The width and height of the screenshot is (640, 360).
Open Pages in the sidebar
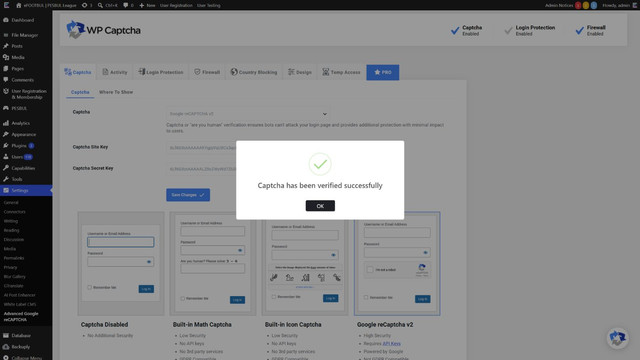point(18,69)
